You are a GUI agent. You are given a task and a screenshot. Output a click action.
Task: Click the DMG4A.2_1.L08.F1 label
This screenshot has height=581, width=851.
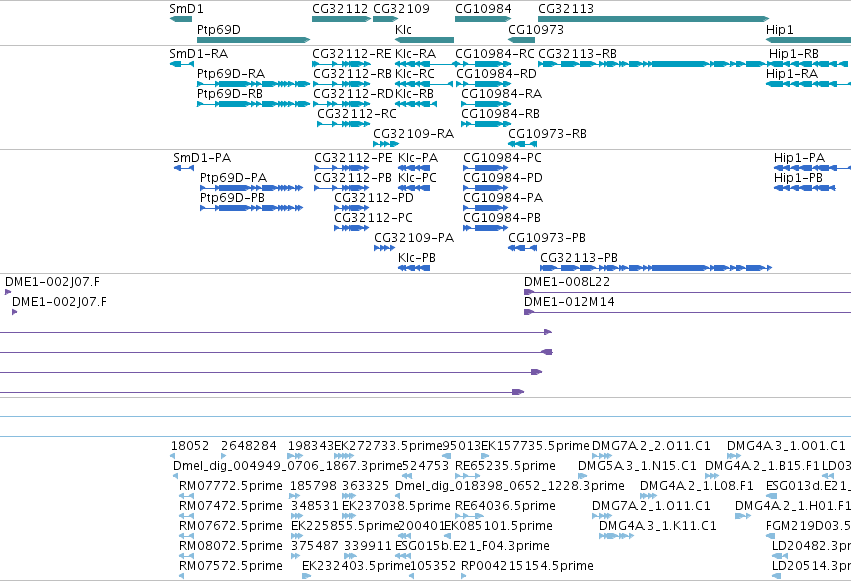[697, 486]
